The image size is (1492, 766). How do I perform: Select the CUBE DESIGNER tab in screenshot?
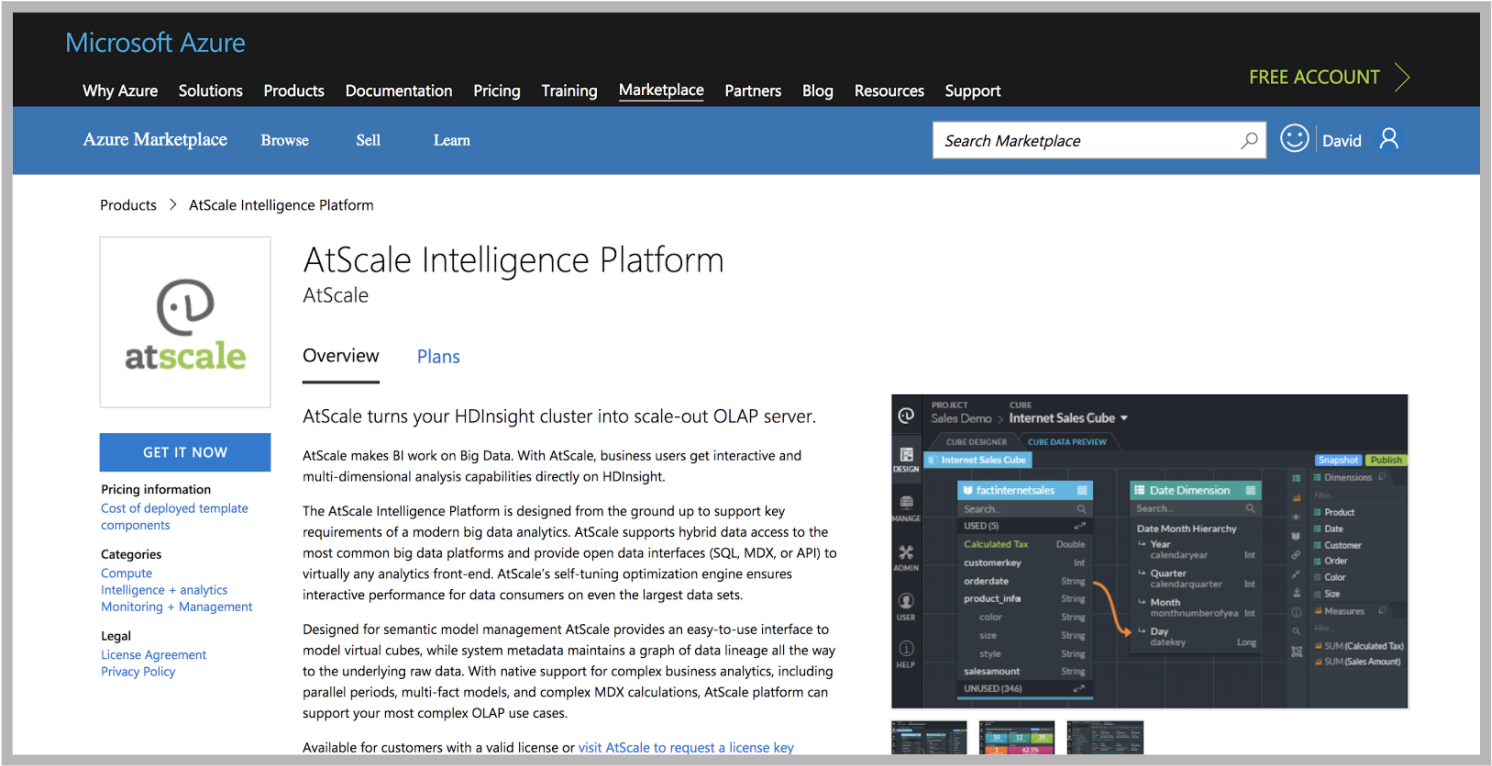[x=976, y=441]
